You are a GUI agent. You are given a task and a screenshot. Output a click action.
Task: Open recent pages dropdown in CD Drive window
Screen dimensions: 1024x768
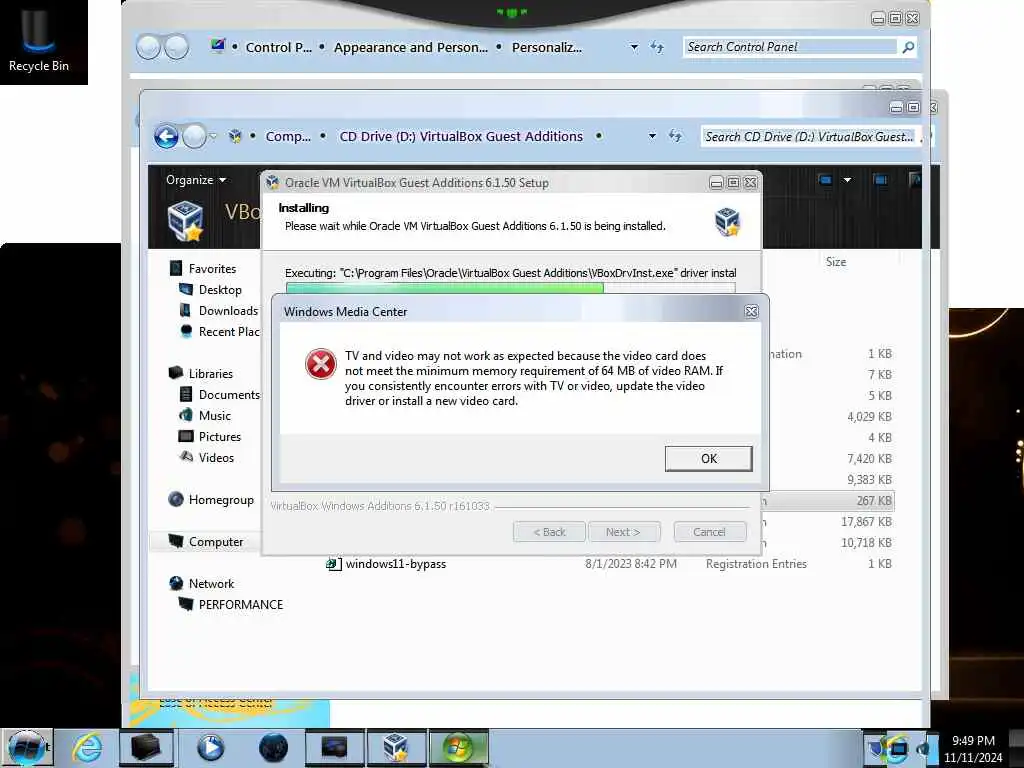click(x=213, y=136)
